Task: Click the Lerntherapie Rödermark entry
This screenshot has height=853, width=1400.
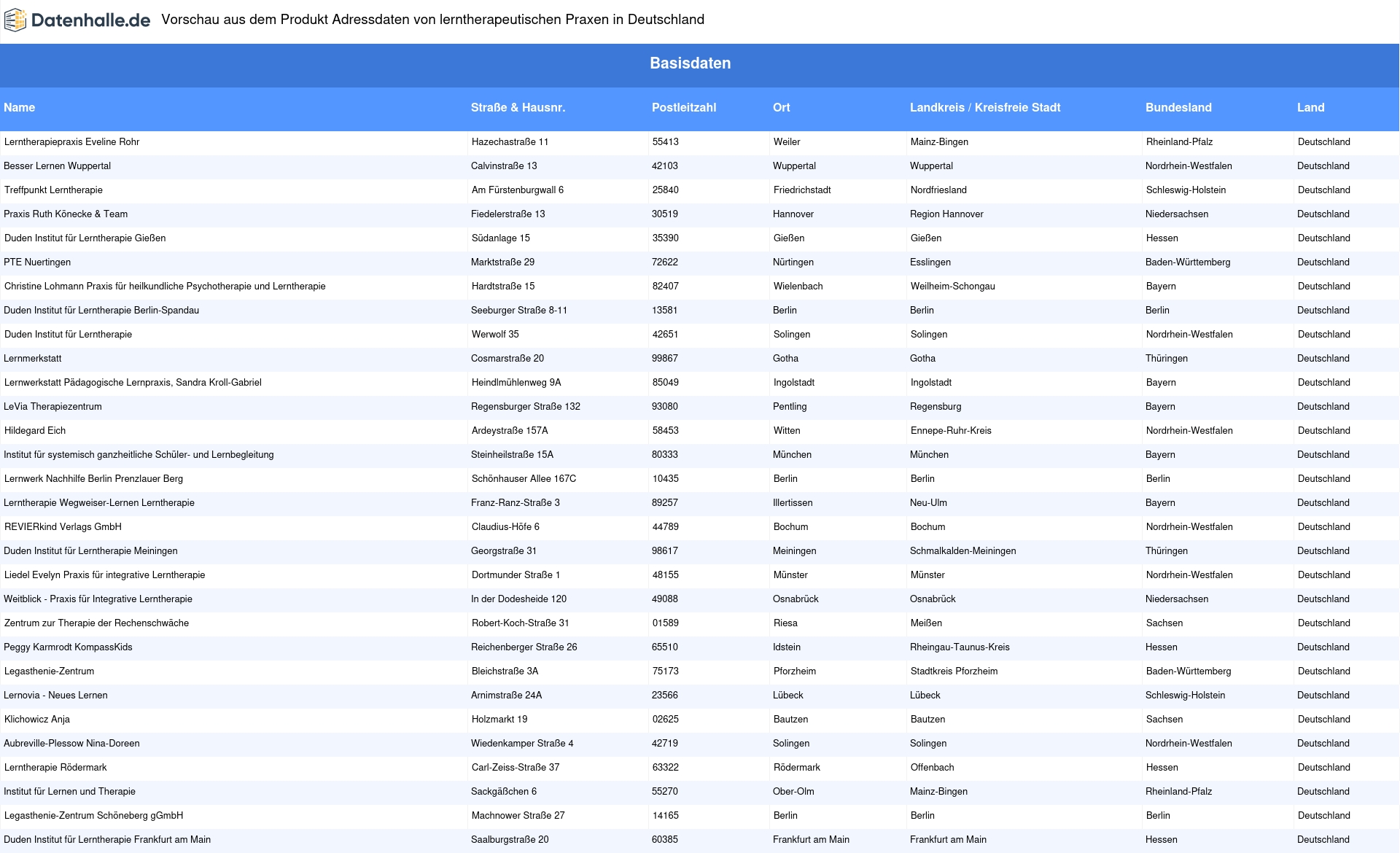Action: pyautogui.click(x=55, y=768)
